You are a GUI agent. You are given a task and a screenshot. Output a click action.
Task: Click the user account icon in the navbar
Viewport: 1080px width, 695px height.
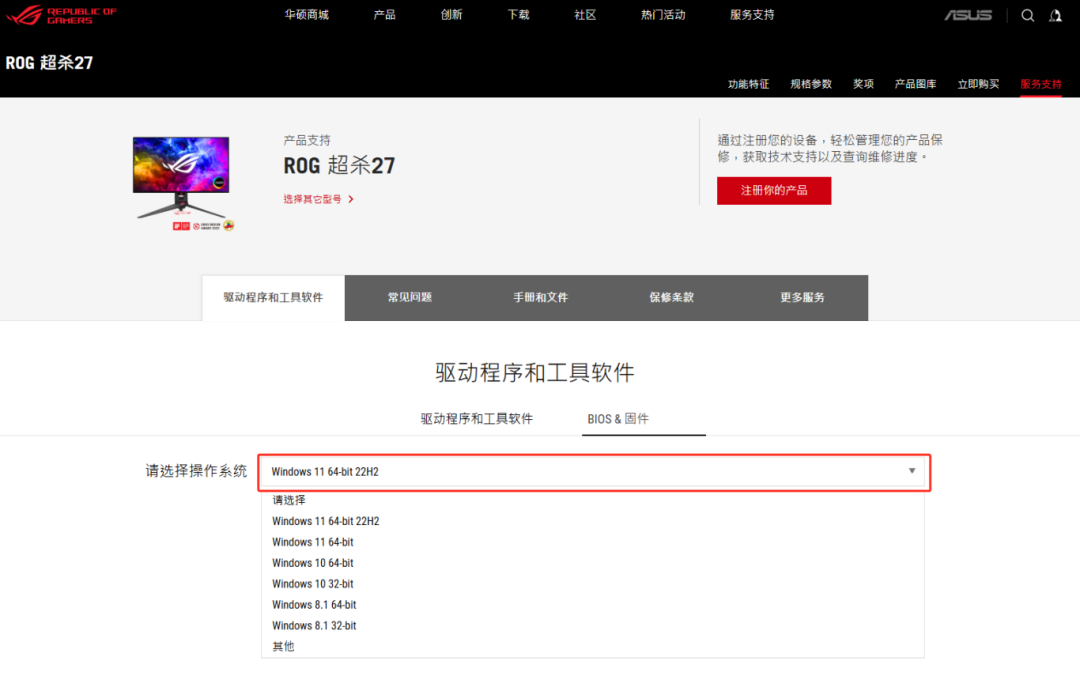tap(1059, 15)
